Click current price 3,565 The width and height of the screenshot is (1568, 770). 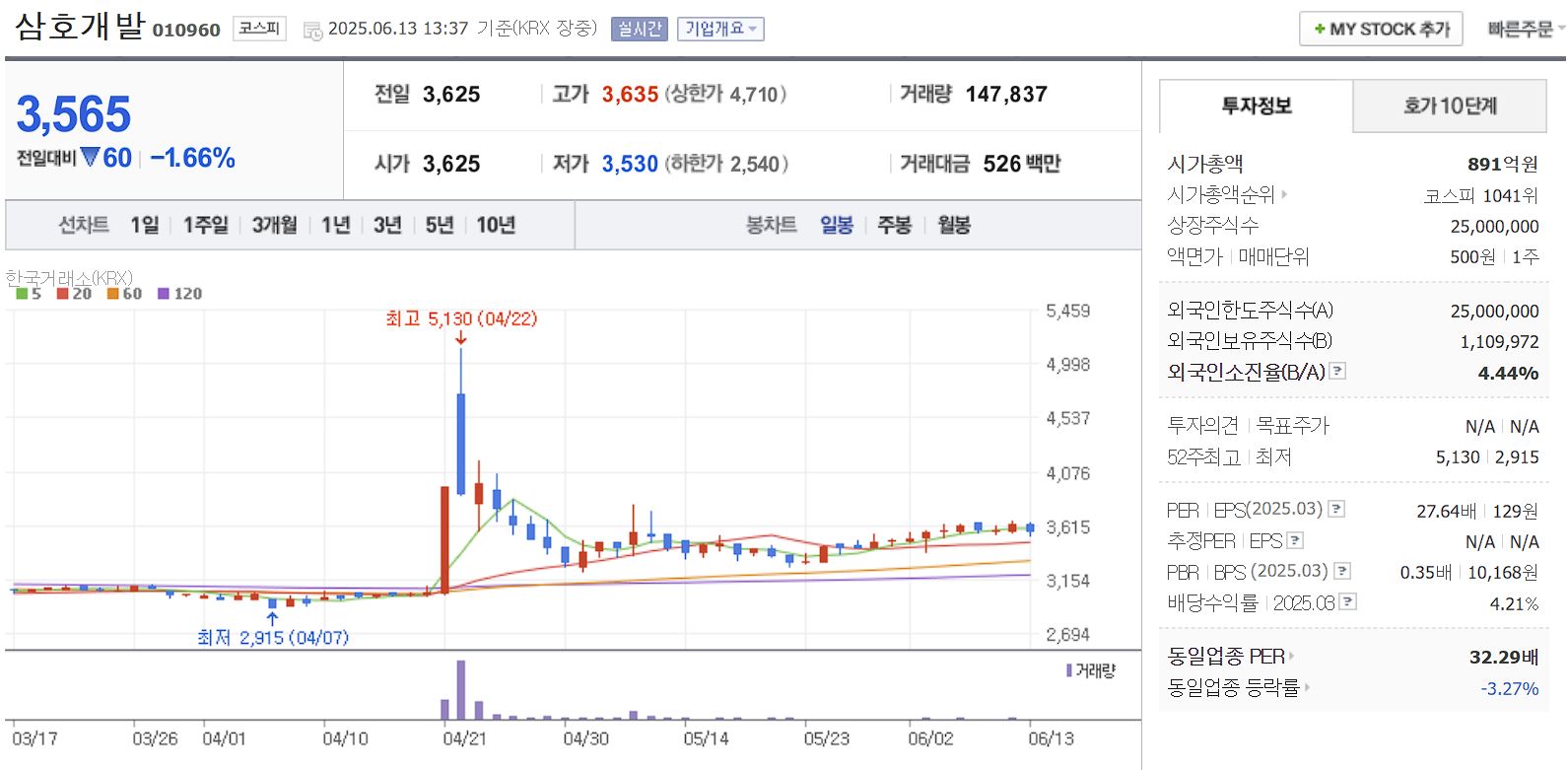pos(74,114)
